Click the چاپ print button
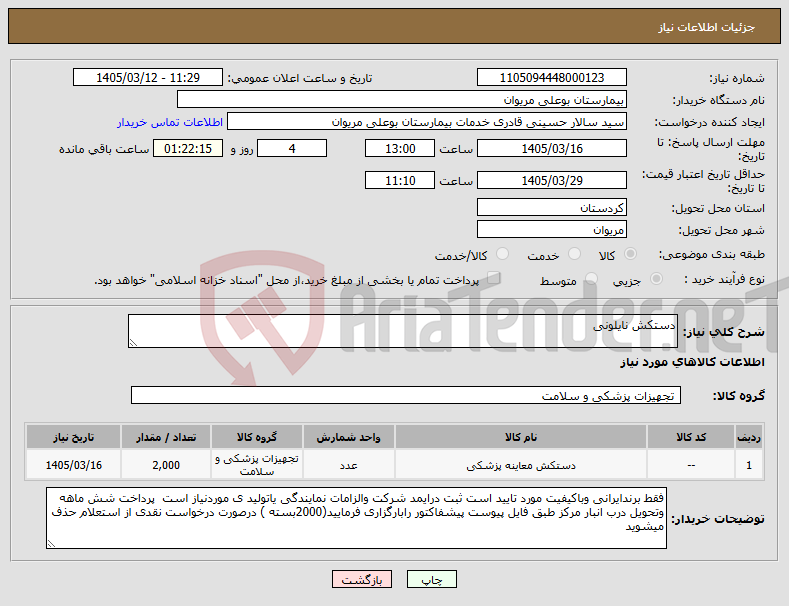 432,579
